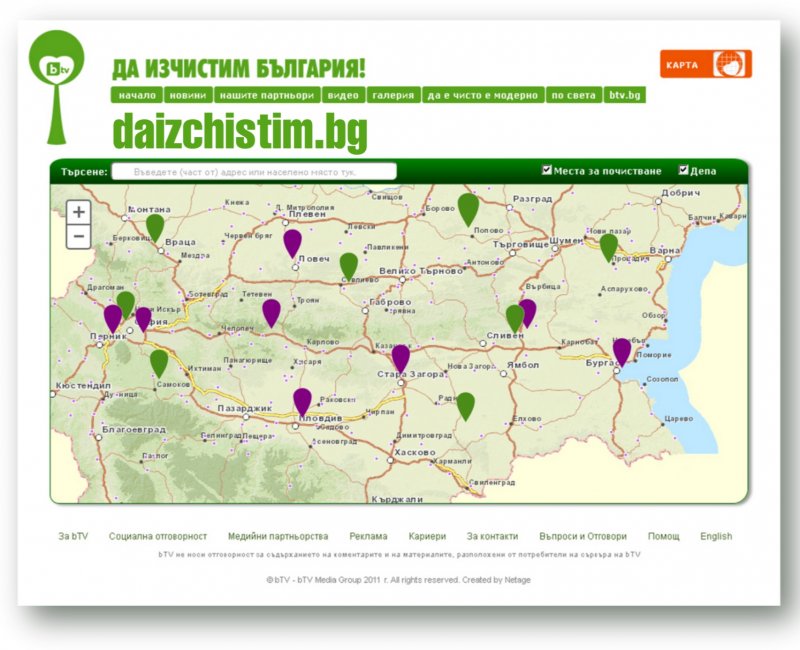
Task: Click Велико Търново label on map
Action: point(421,270)
